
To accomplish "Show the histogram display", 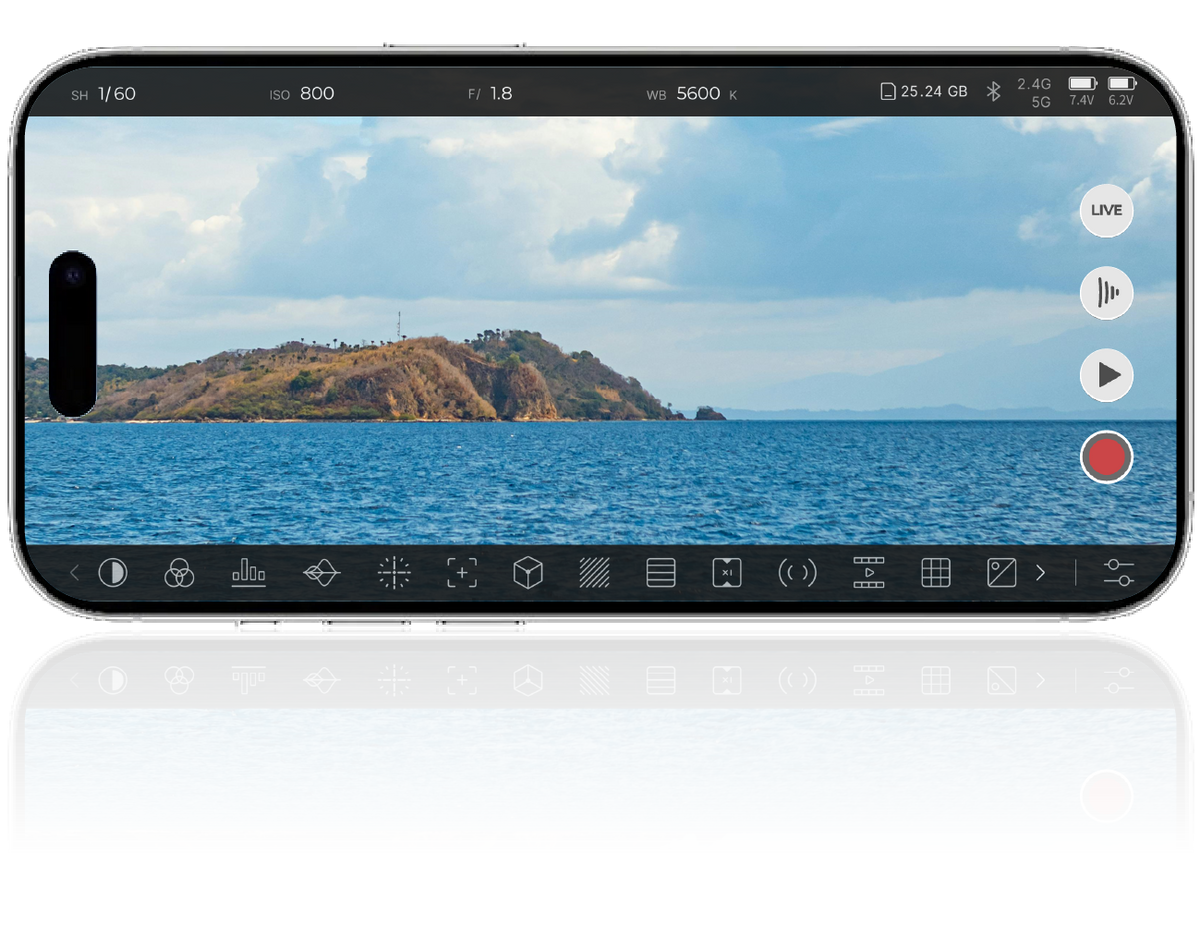I will point(249,573).
